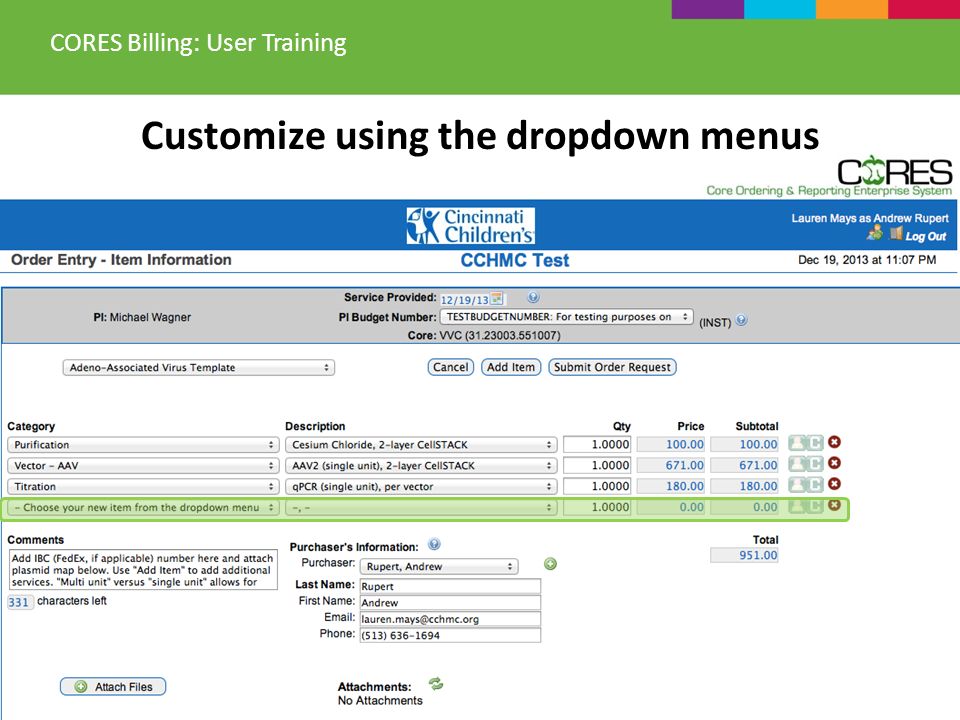The height and width of the screenshot is (720, 960).
Task: Click the 331 characters left counter
Action: coord(19,602)
